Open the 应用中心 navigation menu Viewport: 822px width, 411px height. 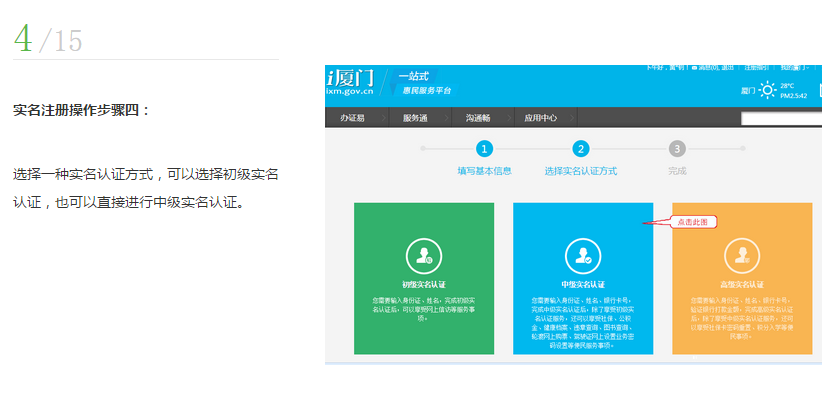pos(542,118)
